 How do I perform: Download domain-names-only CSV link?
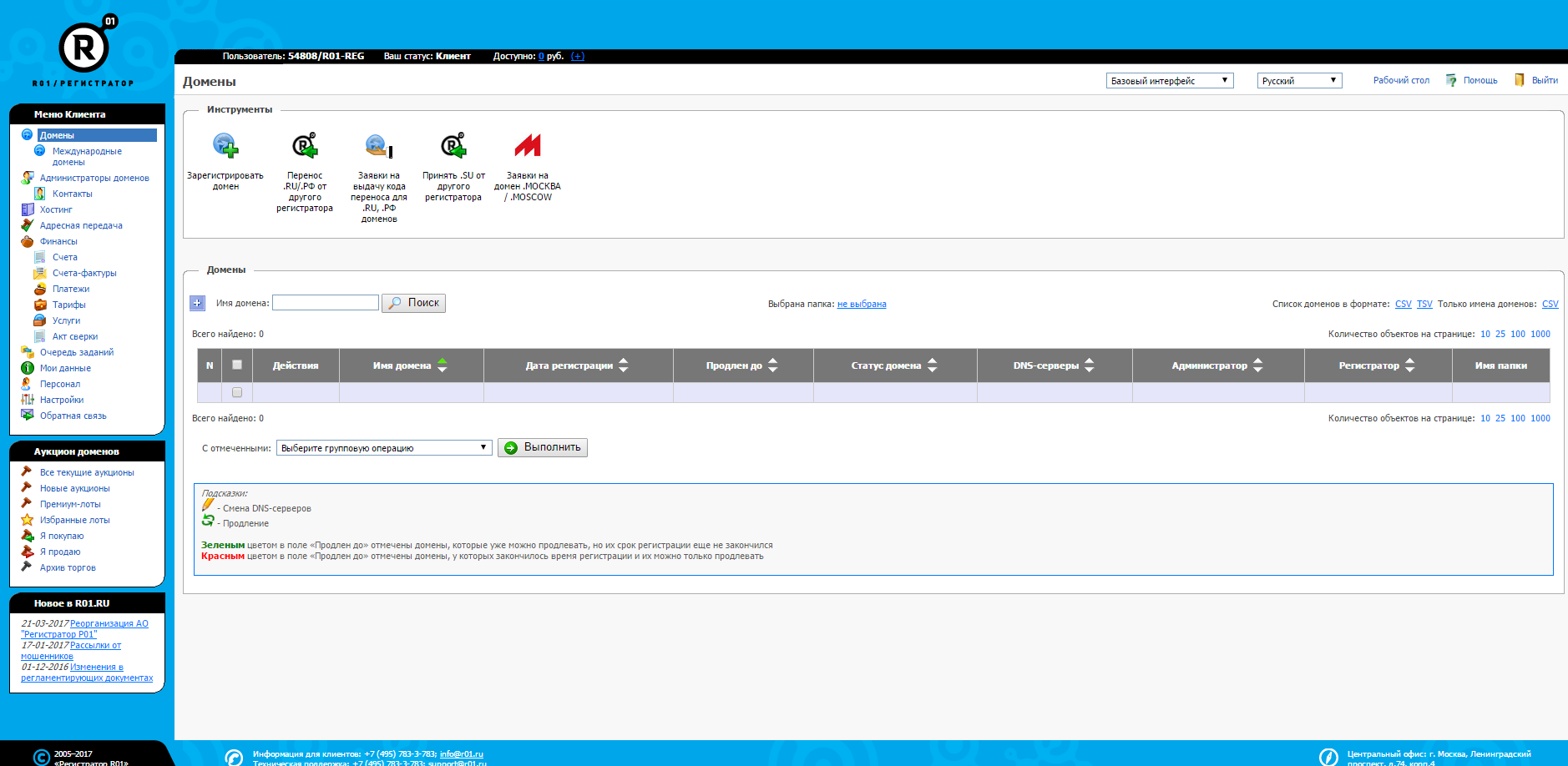1550,304
